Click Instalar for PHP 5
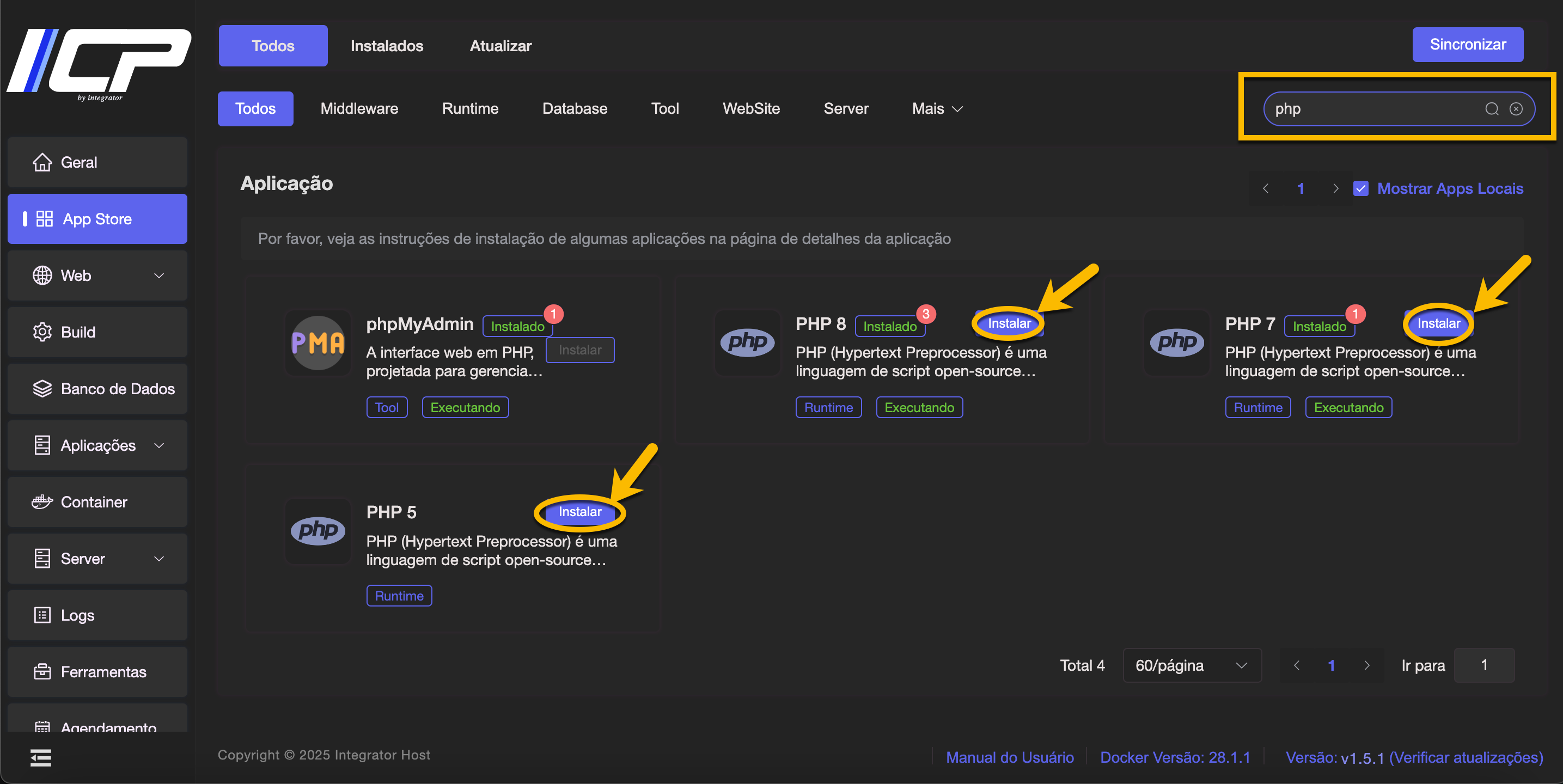 579,512
